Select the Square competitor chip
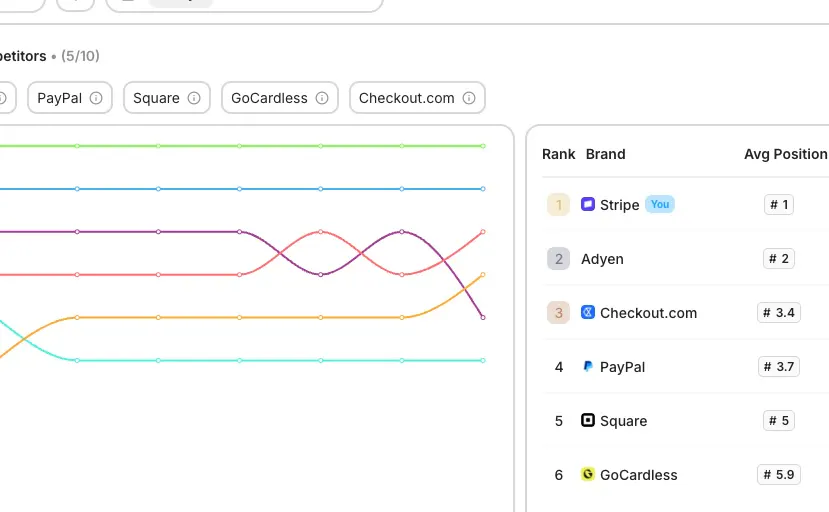Image resolution: width=829 pixels, height=512 pixels. pyautogui.click(x=167, y=98)
